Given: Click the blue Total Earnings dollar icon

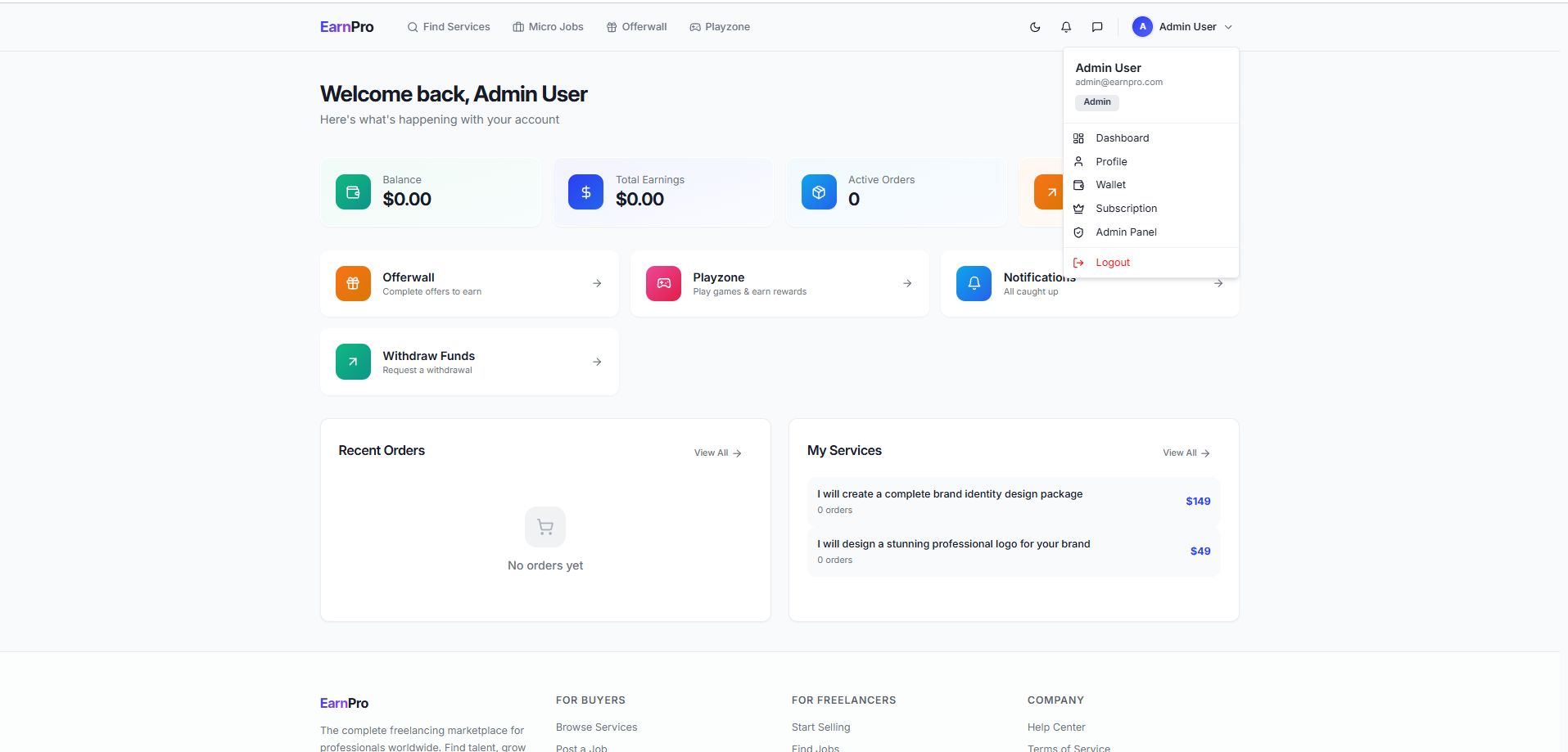Looking at the screenshot, I should [585, 192].
